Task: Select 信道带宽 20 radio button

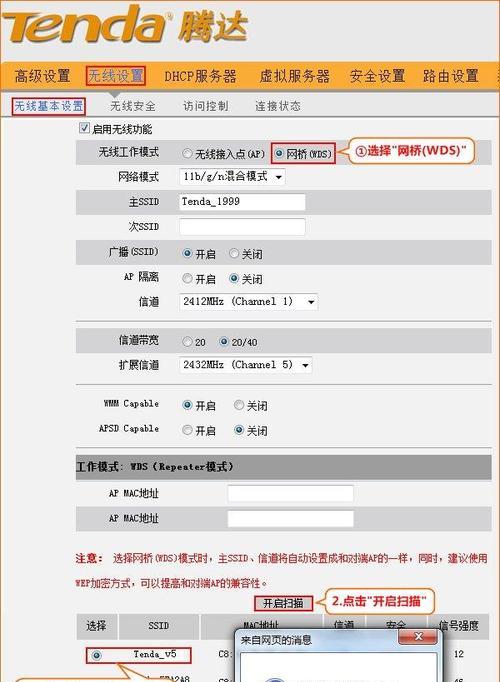Action: pyautogui.click(x=187, y=342)
